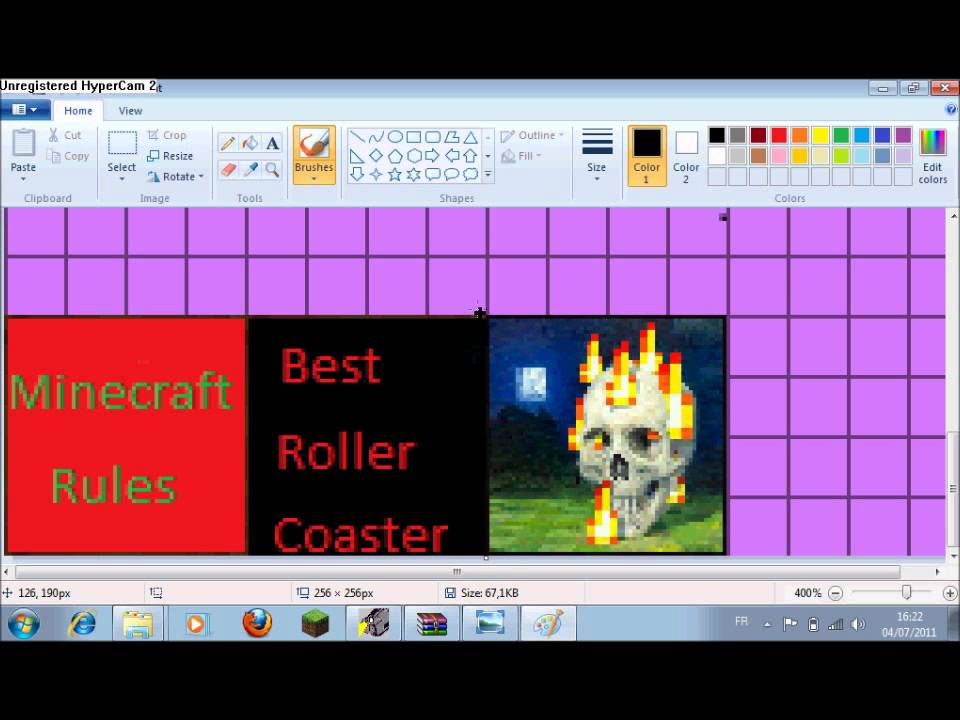Choose the Rounded rectangular callout shape
This screenshot has width=960, height=720.
pos(433,174)
